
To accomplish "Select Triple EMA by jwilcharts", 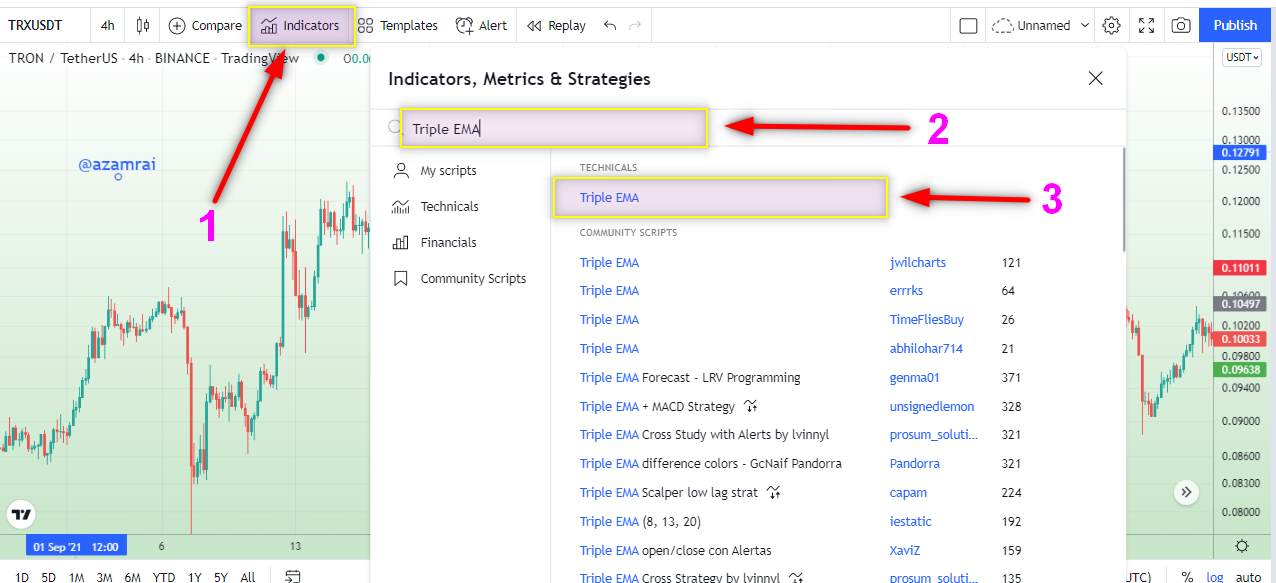I will click(x=609, y=263).
